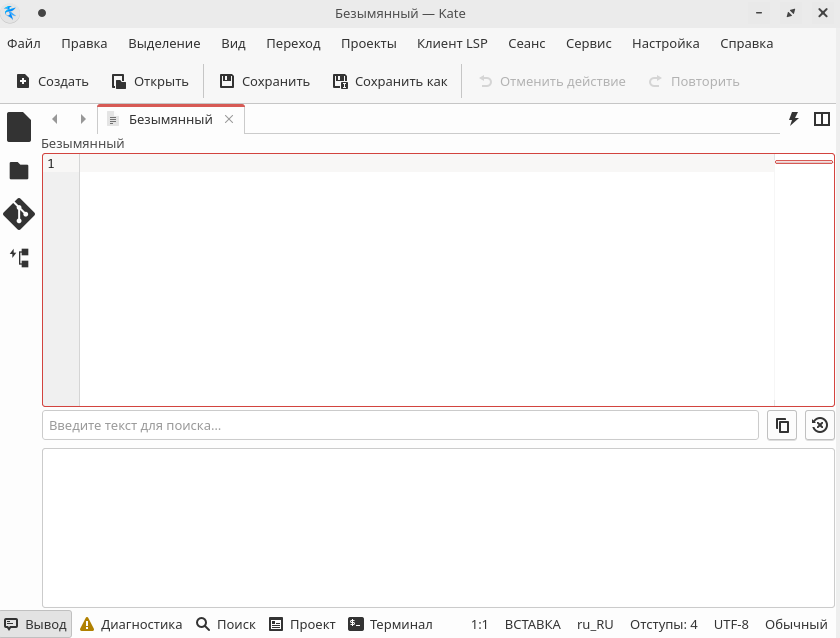840x638 pixels.
Task: Toggle the Терминал panel
Action: (390, 624)
